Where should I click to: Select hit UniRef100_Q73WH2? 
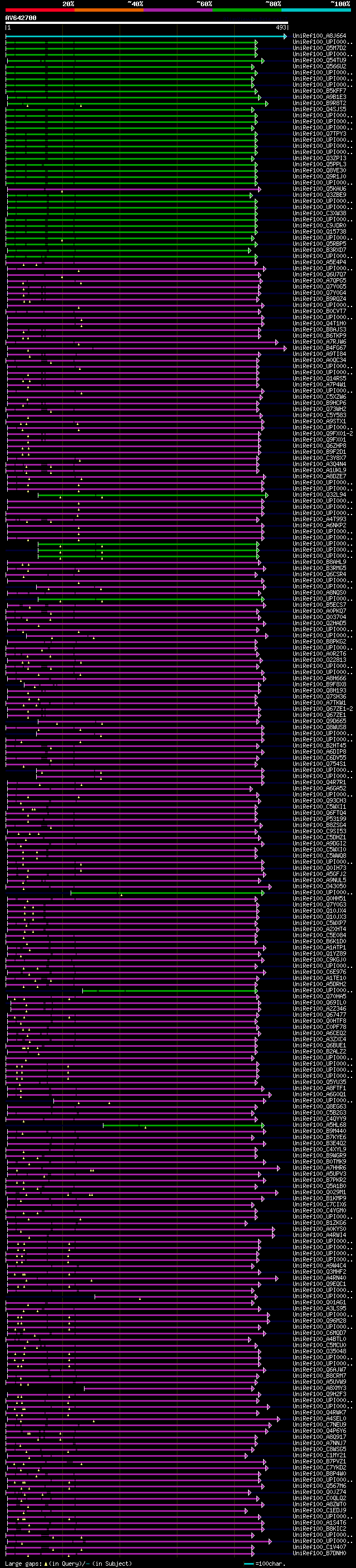[x=319, y=409]
